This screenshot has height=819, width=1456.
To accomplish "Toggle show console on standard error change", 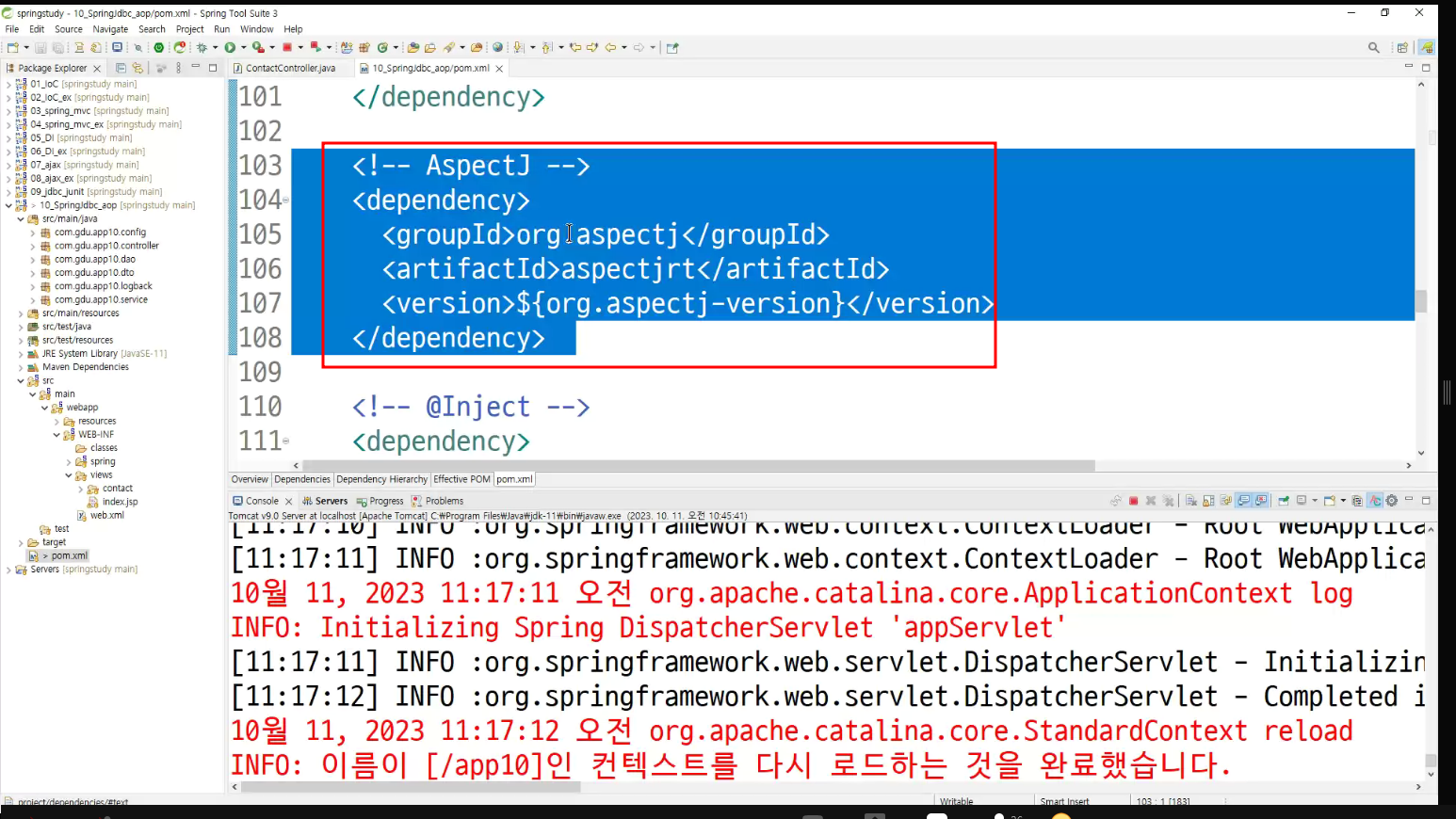I will tap(1261, 501).
